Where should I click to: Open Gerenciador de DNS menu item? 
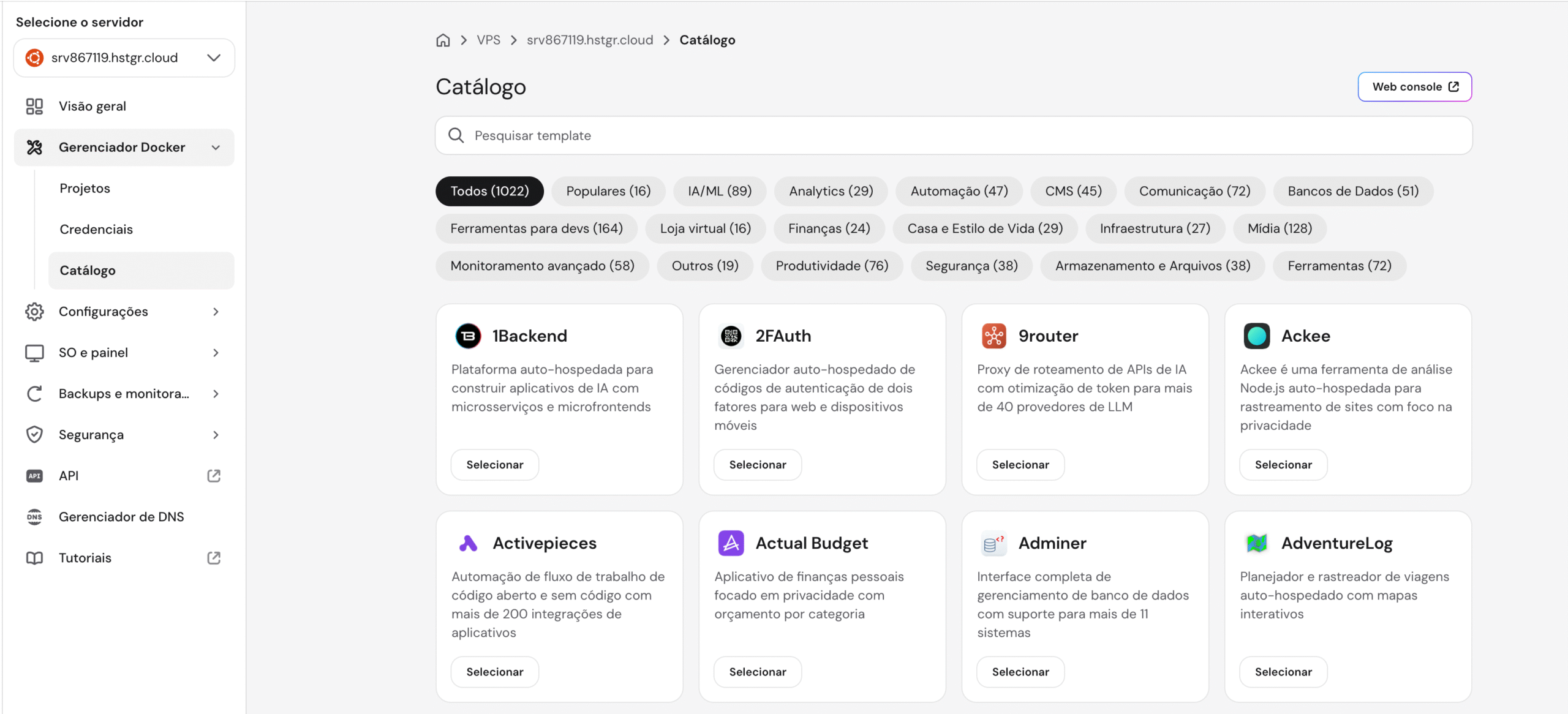[x=124, y=517]
